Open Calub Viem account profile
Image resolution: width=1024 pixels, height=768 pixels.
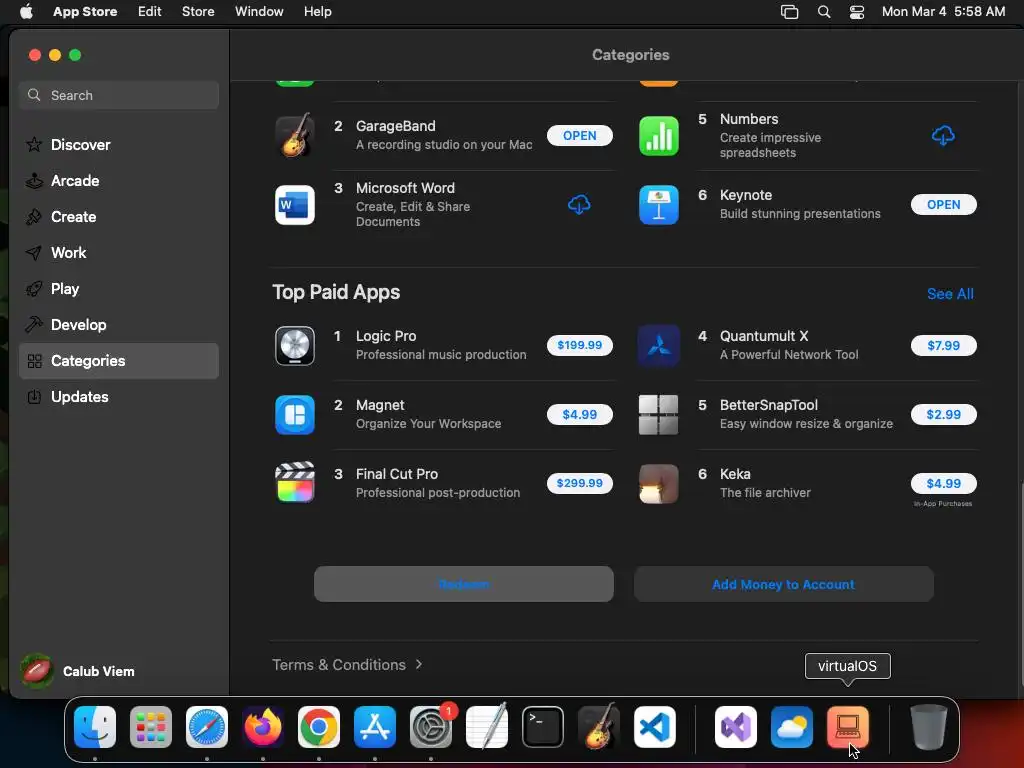(78, 671)
